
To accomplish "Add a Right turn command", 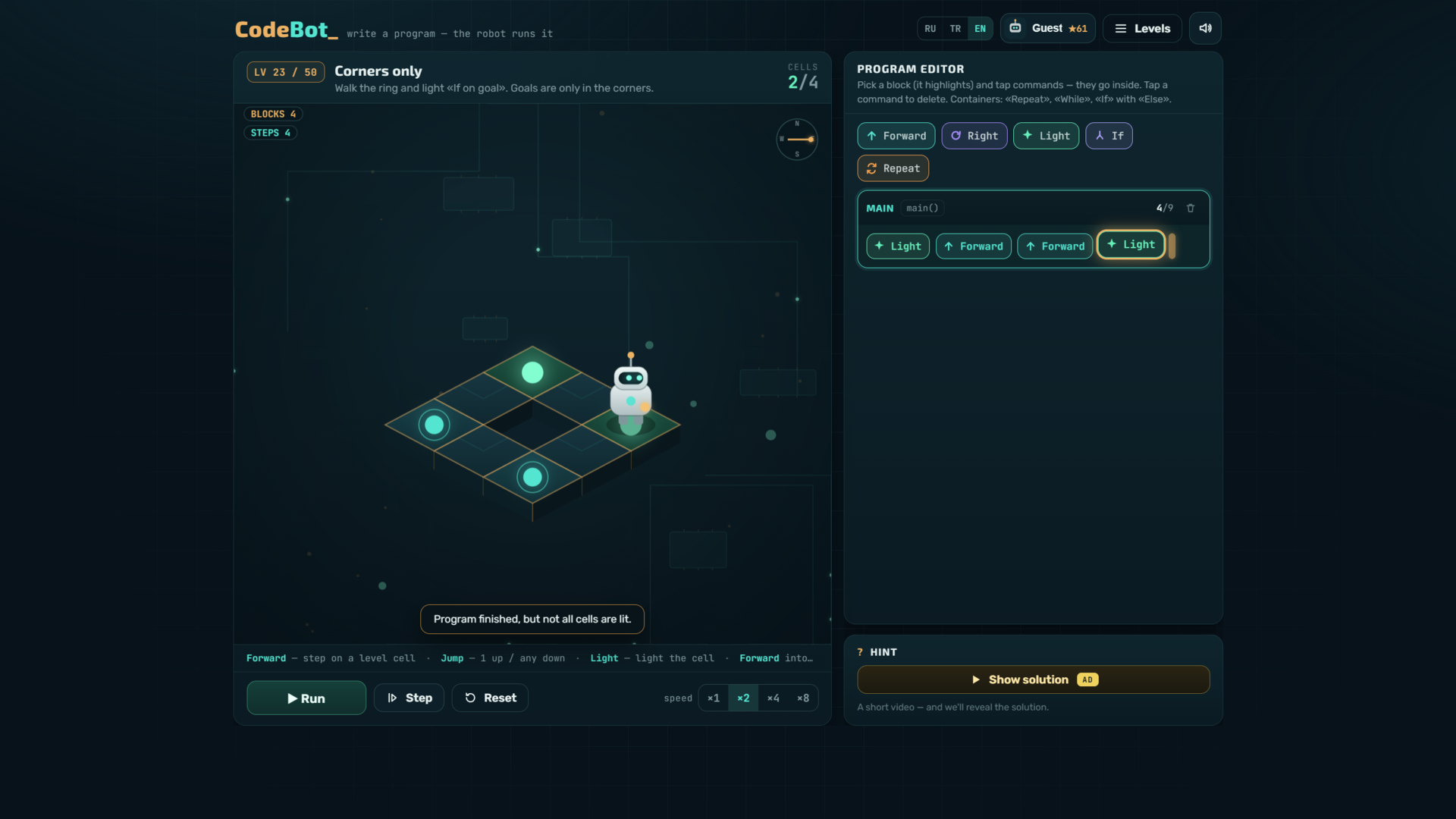I will pyautogui.click(x=974, y=136).
